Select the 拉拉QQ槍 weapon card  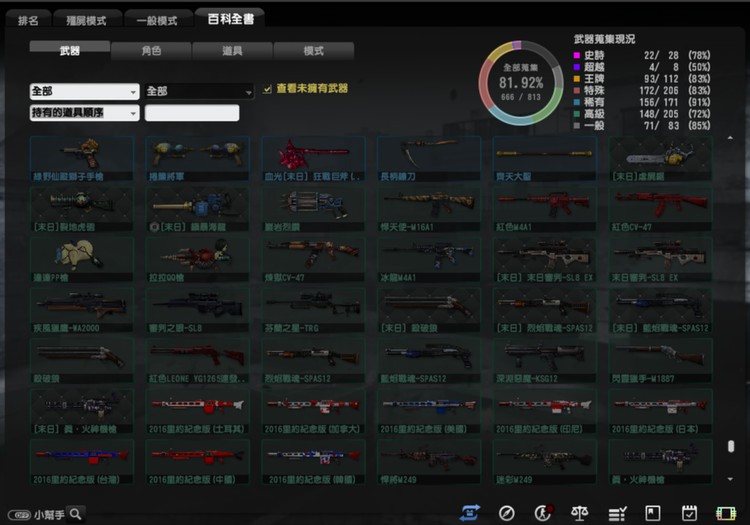click(198, 260)
